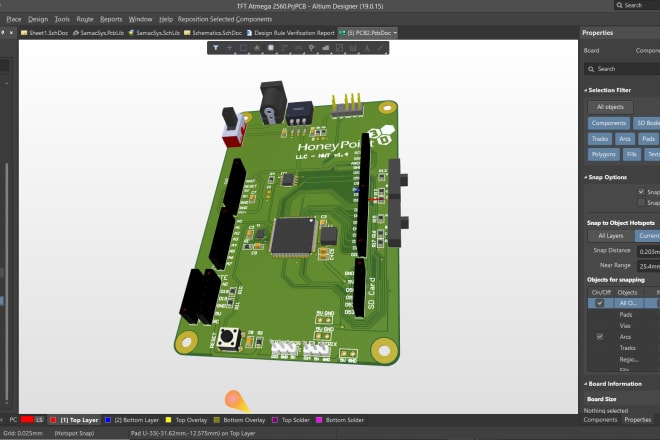
Task: Click the SamacSys.SchLib library icon
Action: pyautogui.click(x=131, y=32)
